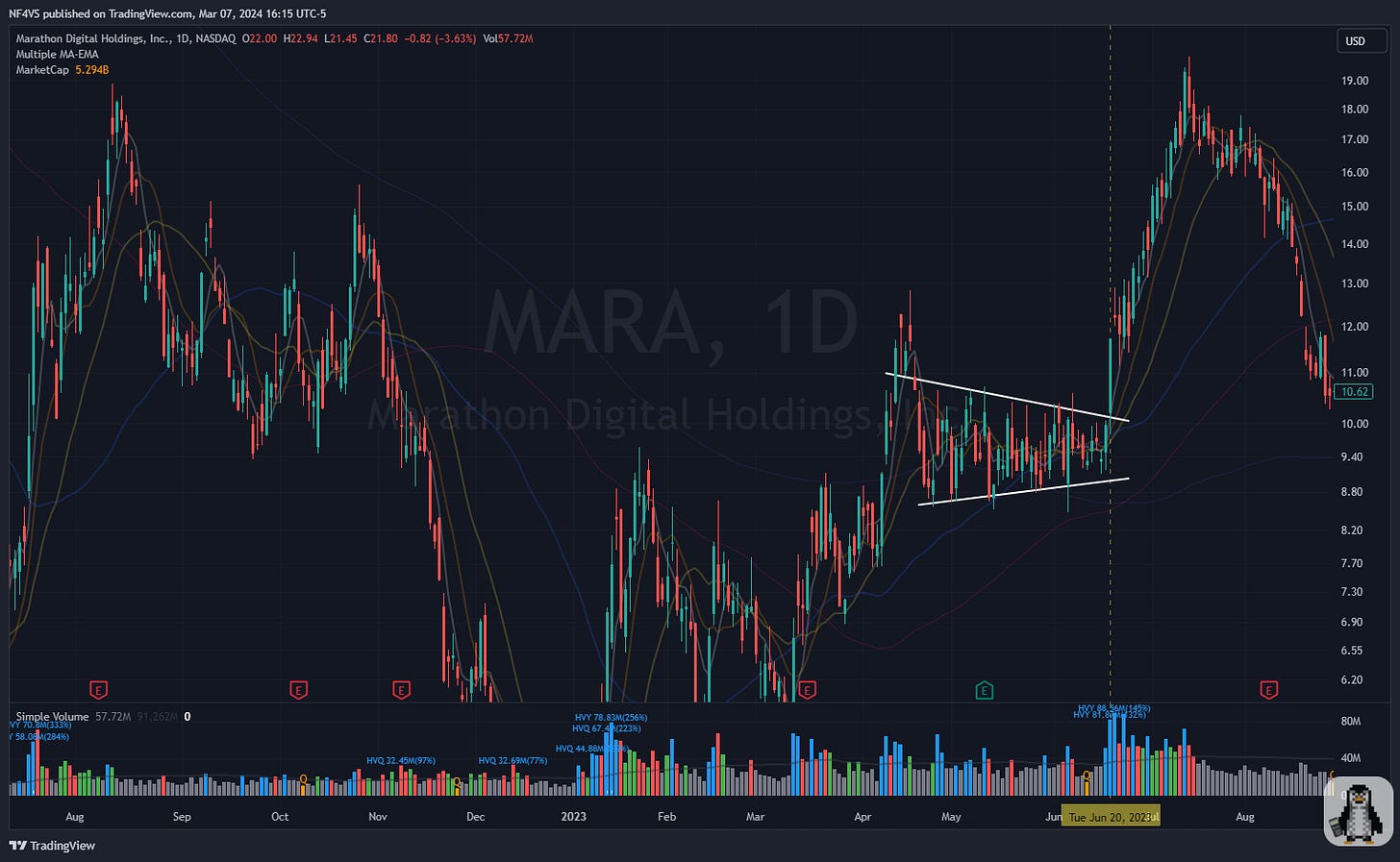The width and height of the screenshot is (1400, 862).
Task: Click the Nov date label
Action: 378,817
